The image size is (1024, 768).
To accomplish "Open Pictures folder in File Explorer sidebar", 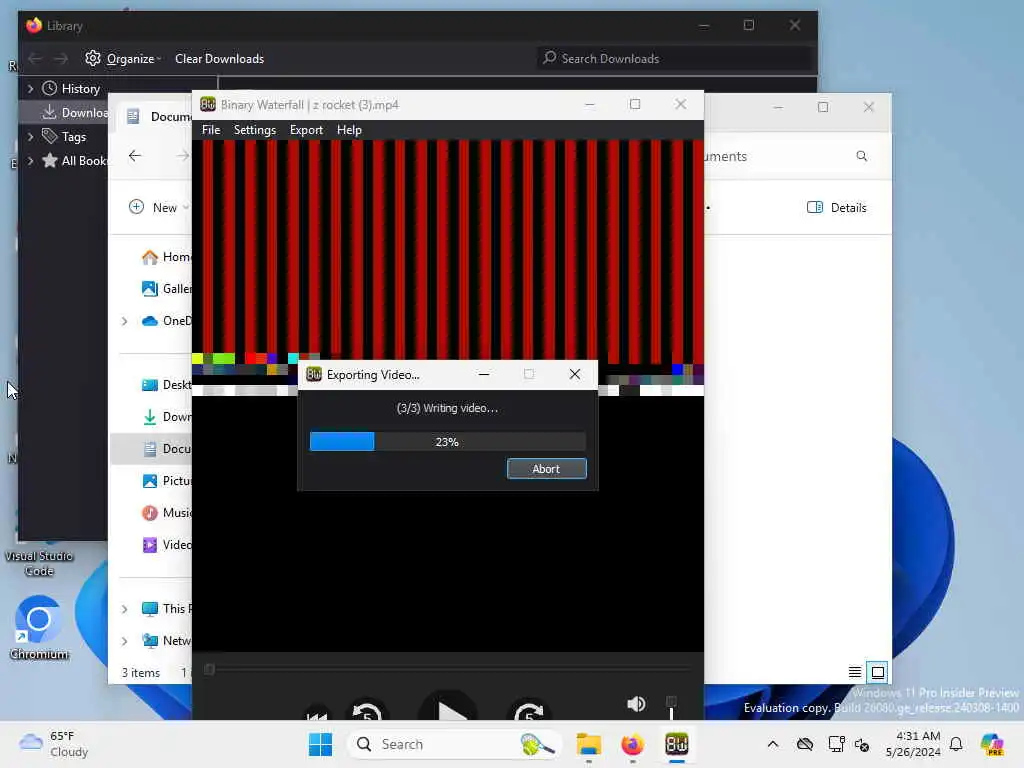I will click(x=167, y=481).
